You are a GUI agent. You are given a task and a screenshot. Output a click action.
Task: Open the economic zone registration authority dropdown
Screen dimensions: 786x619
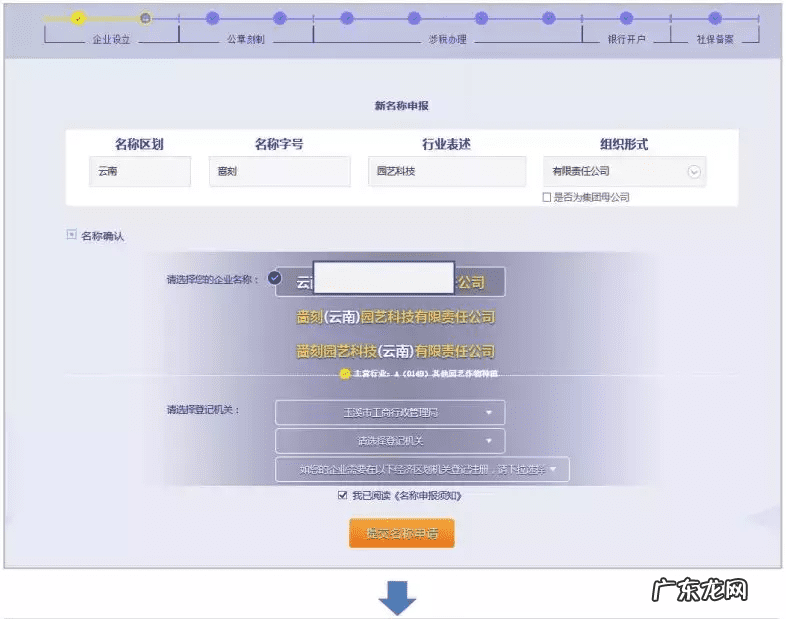click(x=422, y=469)
